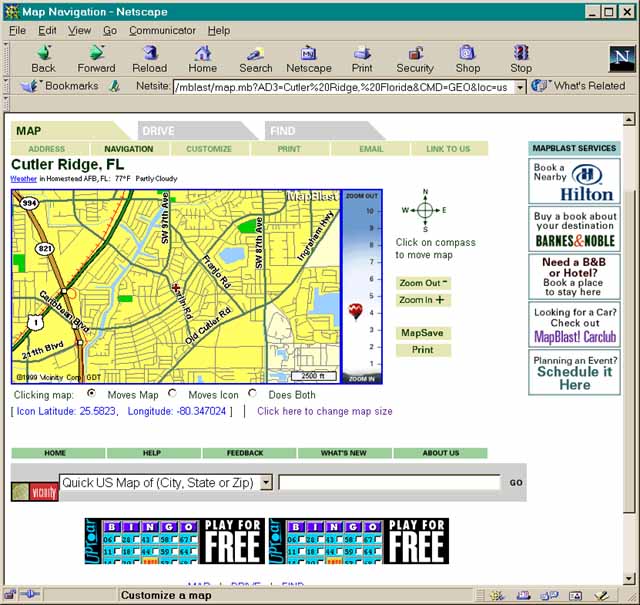640x605 pixels.
Task: Click the status bar connection icon
Action: pos(29,595)
